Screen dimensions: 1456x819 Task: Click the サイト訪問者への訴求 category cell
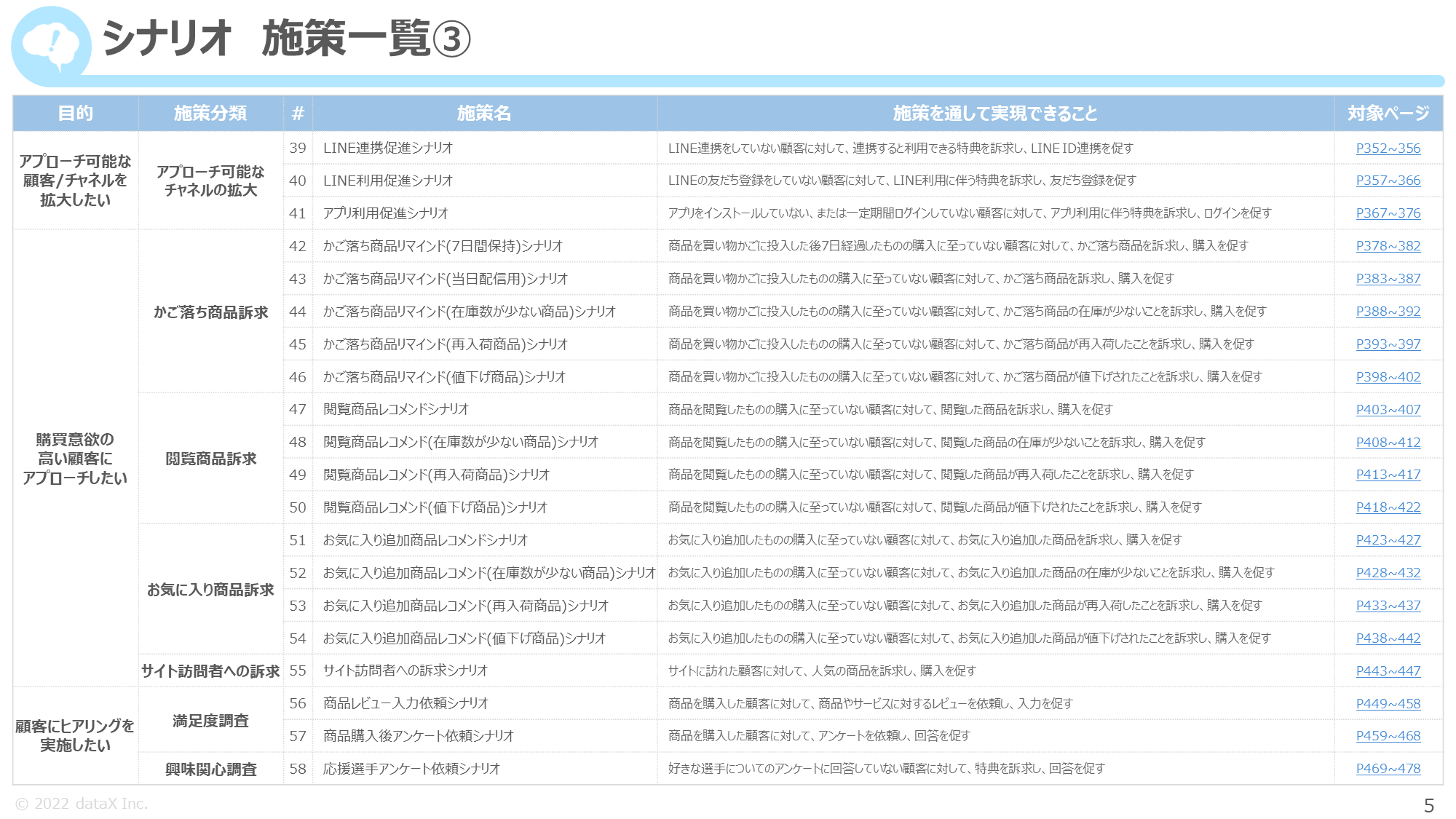[x=210, y=671]
